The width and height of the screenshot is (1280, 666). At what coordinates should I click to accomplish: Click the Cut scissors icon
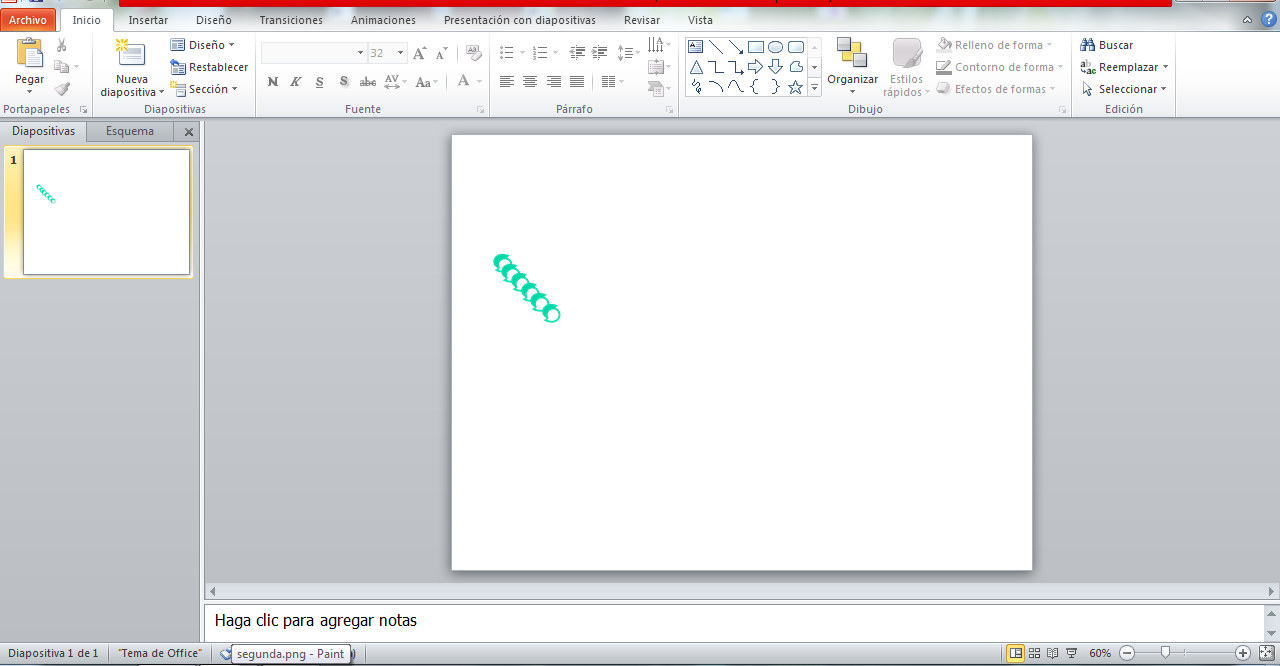pos(62,45)
